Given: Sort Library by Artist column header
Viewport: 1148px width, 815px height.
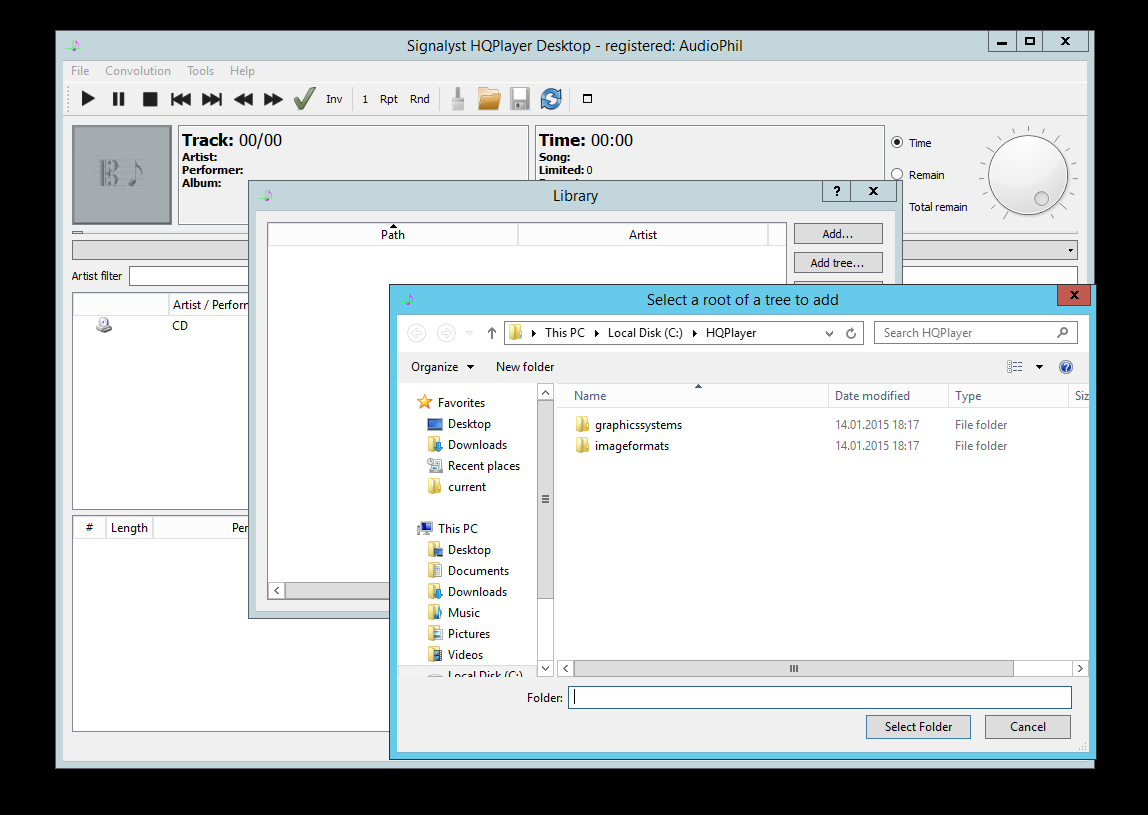Looking at the screenshot, I should tap(643, 234).
